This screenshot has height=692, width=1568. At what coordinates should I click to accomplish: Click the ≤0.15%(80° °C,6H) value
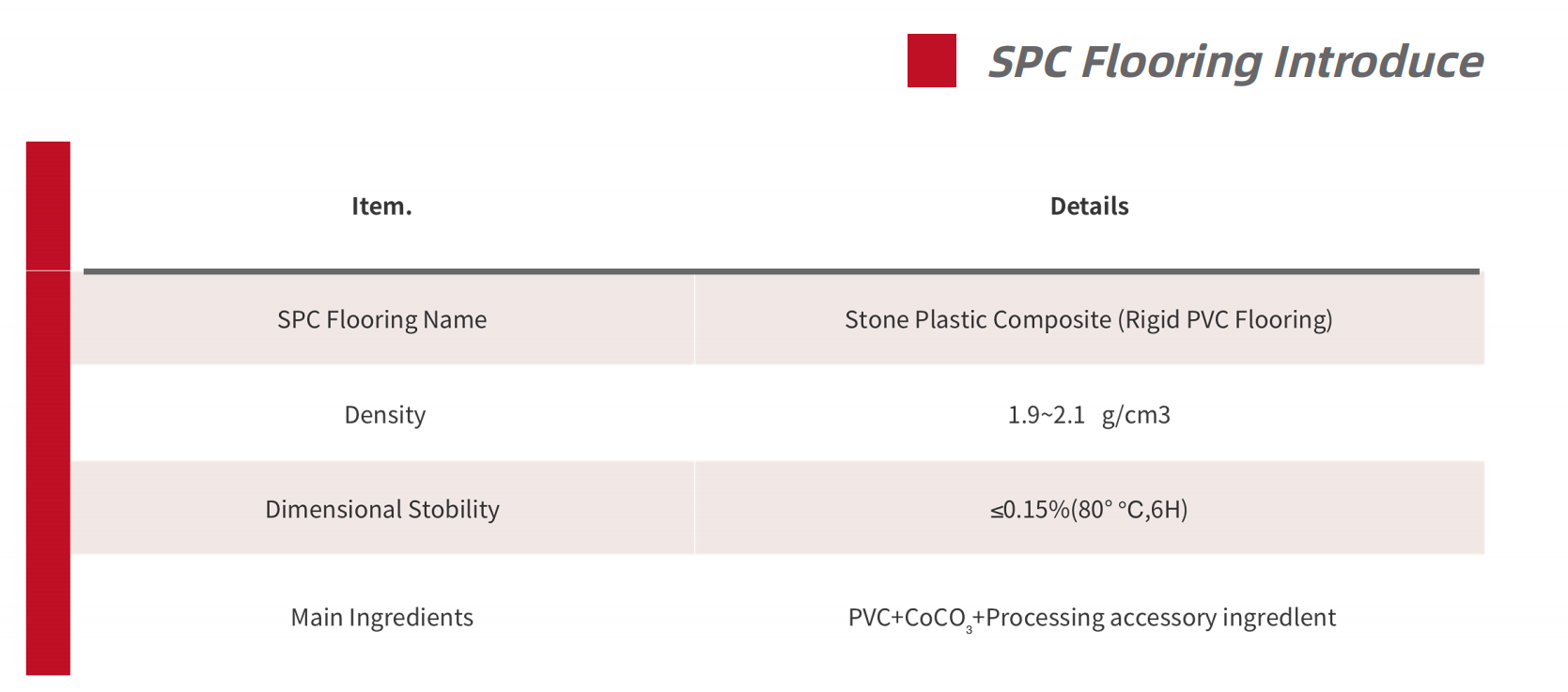point(1089,509)
